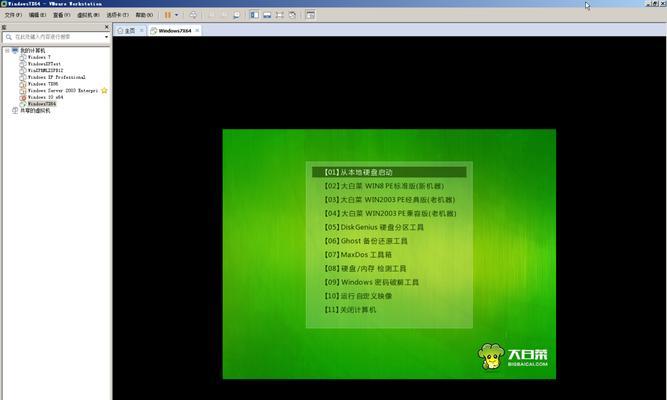The image size is (667, 400).
Task: Click the Windows7X64 tab VM icon
Action: (x=154, y=31)
